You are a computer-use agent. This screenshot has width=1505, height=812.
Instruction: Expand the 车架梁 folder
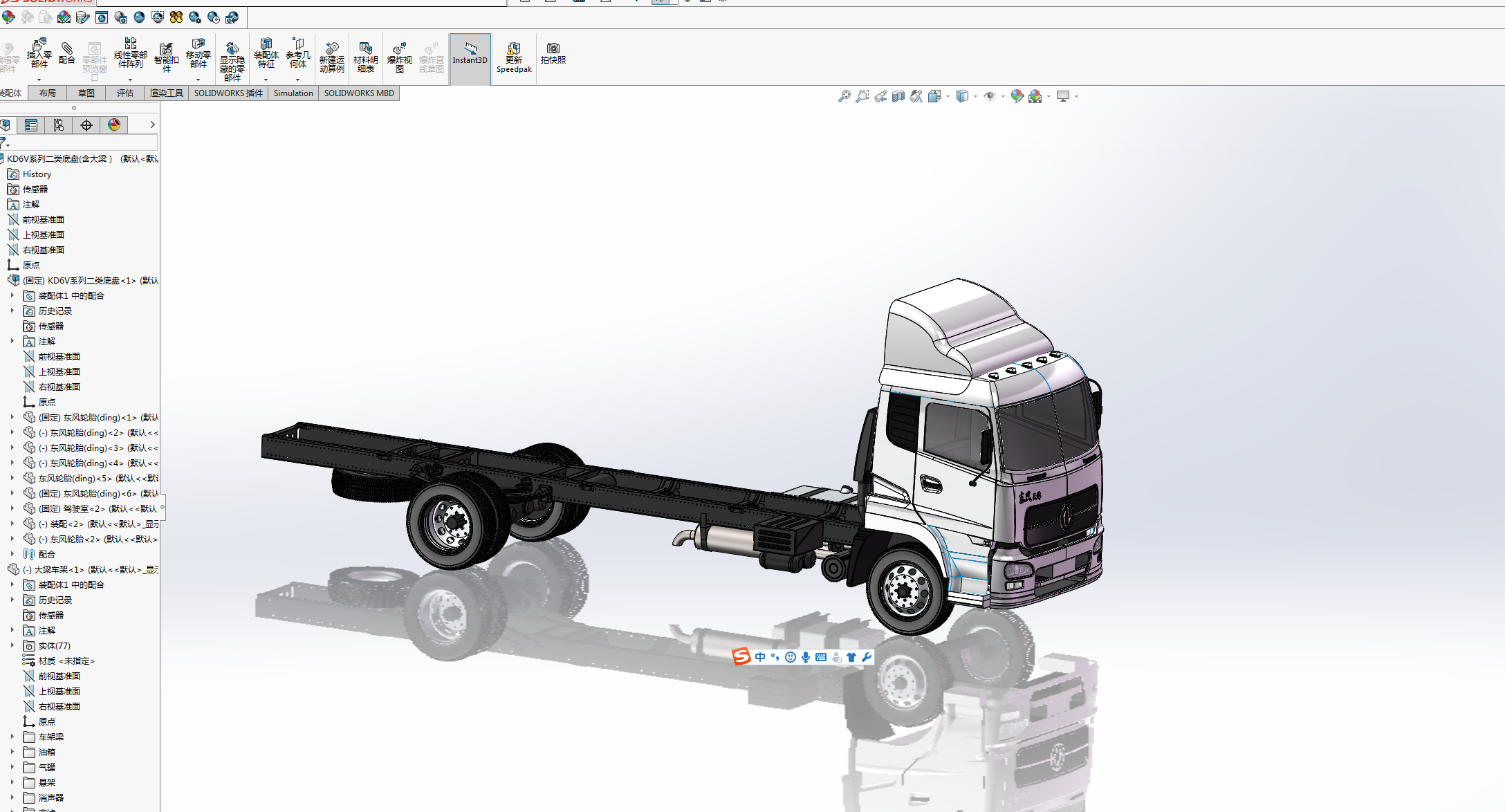pos(12,737)
